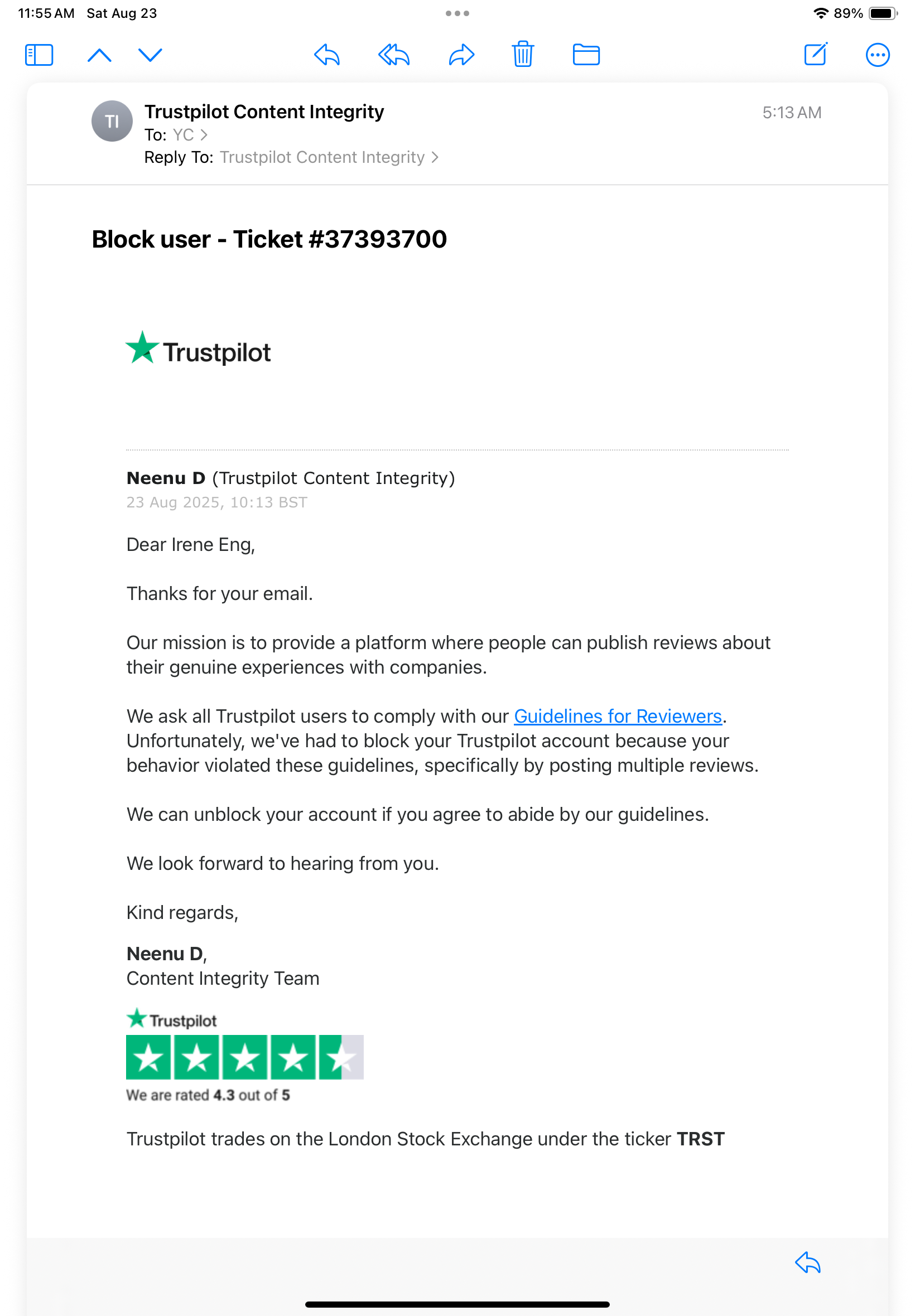Move message to a folder
915x1316 pixels.
586,55
